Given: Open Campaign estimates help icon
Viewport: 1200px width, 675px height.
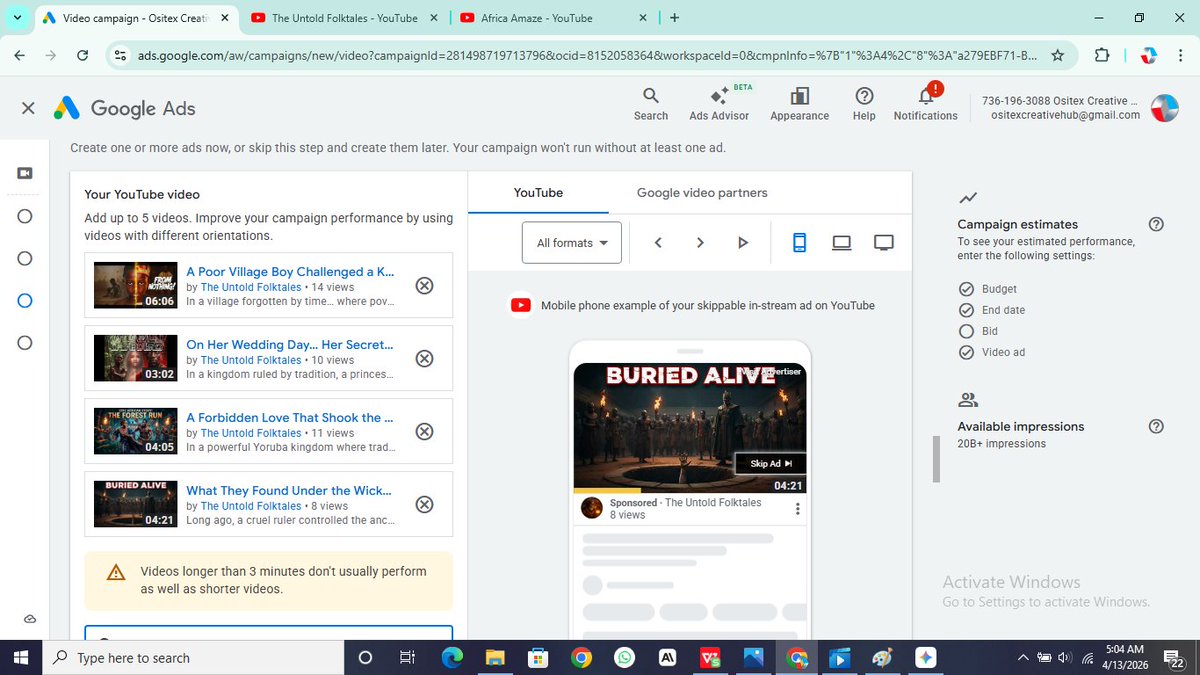Looking at the screenshot, I should tap(1156, 224).
